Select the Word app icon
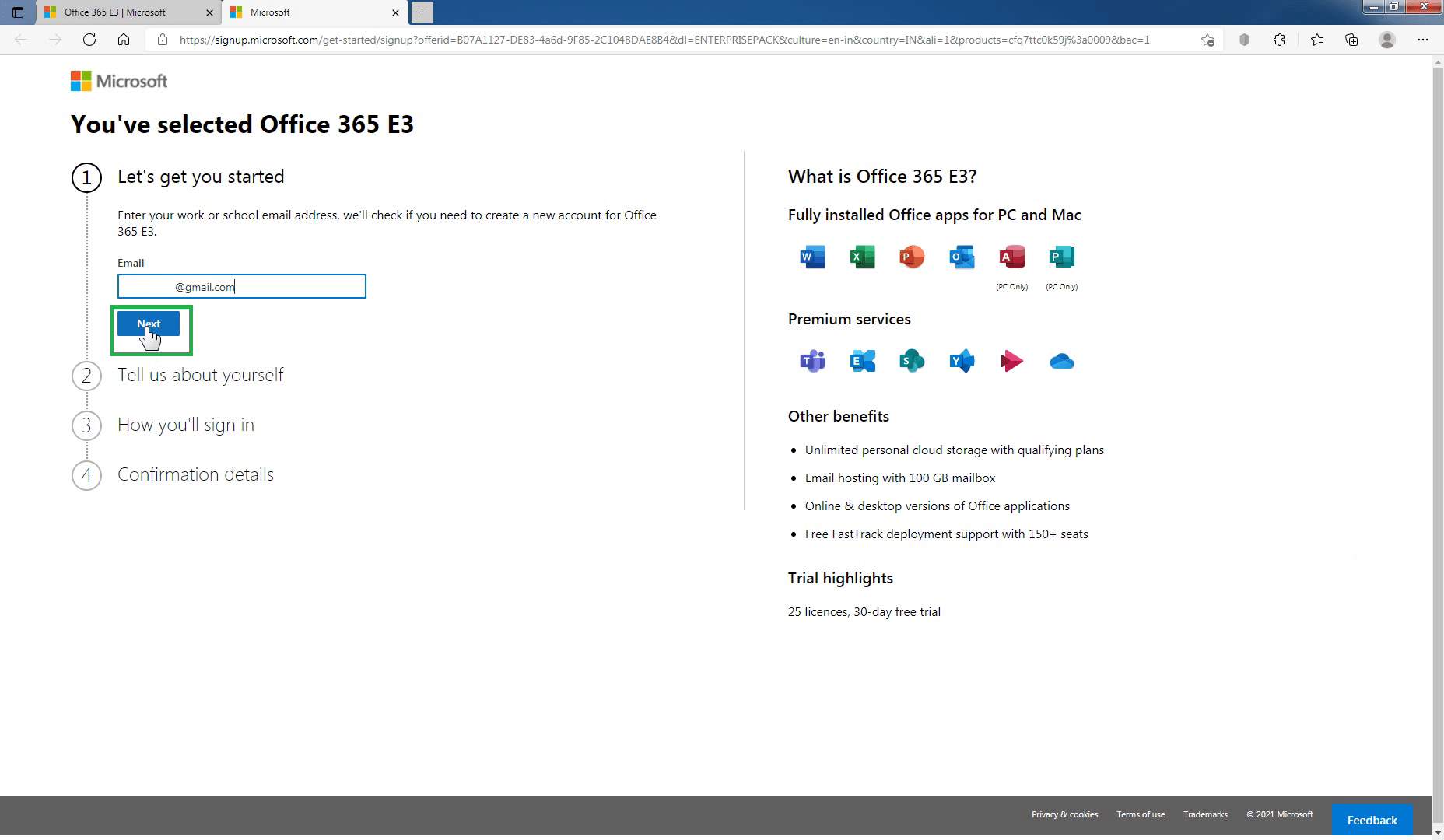This screenshot has width=1444, height=840. (811, 257)
